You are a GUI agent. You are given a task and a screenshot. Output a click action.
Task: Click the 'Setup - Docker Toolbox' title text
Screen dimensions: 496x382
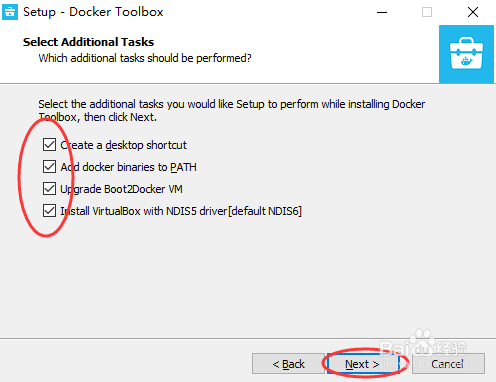point(93,12)
